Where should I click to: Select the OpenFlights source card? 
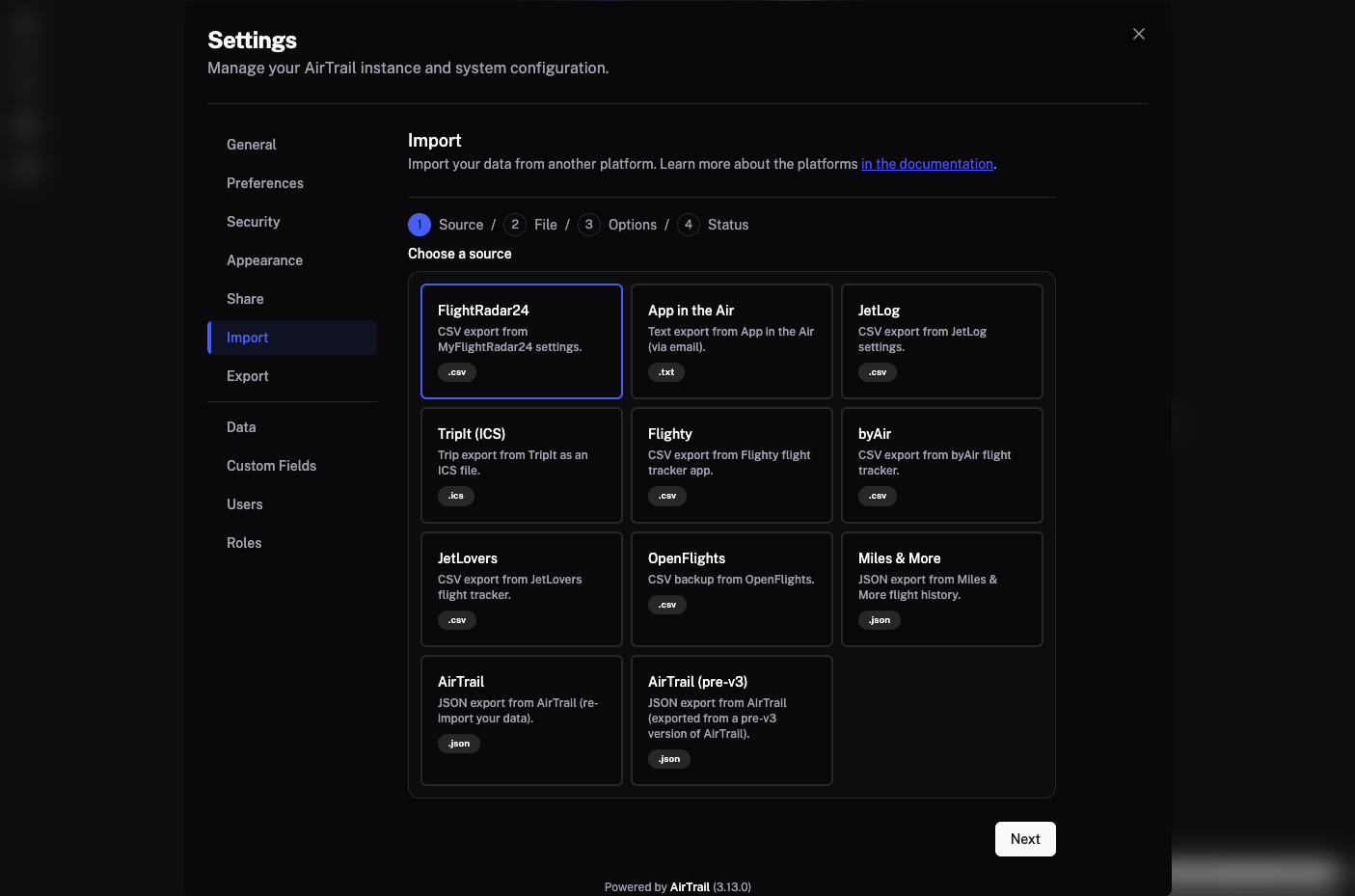[732, 589]
